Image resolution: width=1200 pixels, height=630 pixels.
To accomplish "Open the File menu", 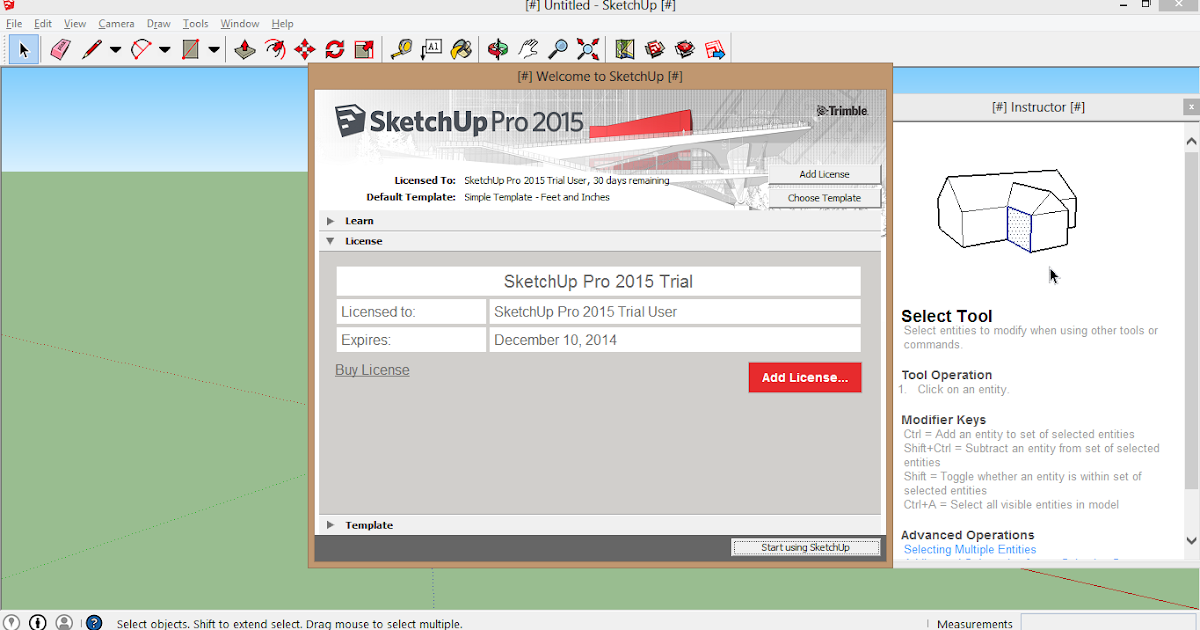I will 14,23.
